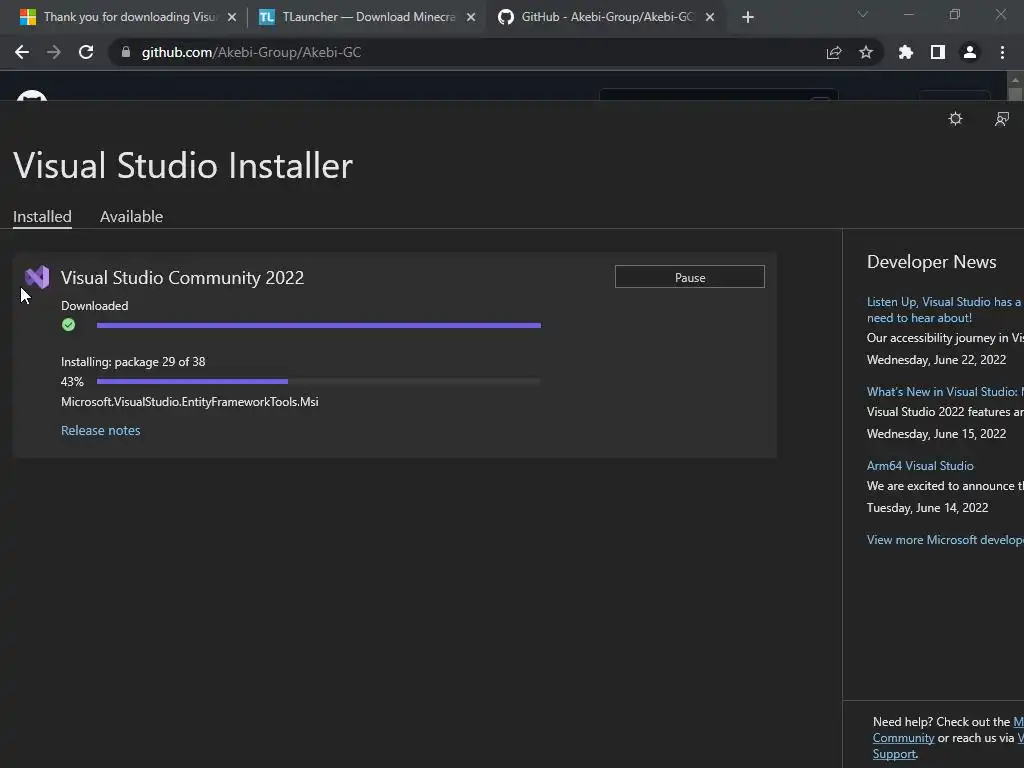Close the TLauncher tab
1024x768 pixels.
point(471,17)
